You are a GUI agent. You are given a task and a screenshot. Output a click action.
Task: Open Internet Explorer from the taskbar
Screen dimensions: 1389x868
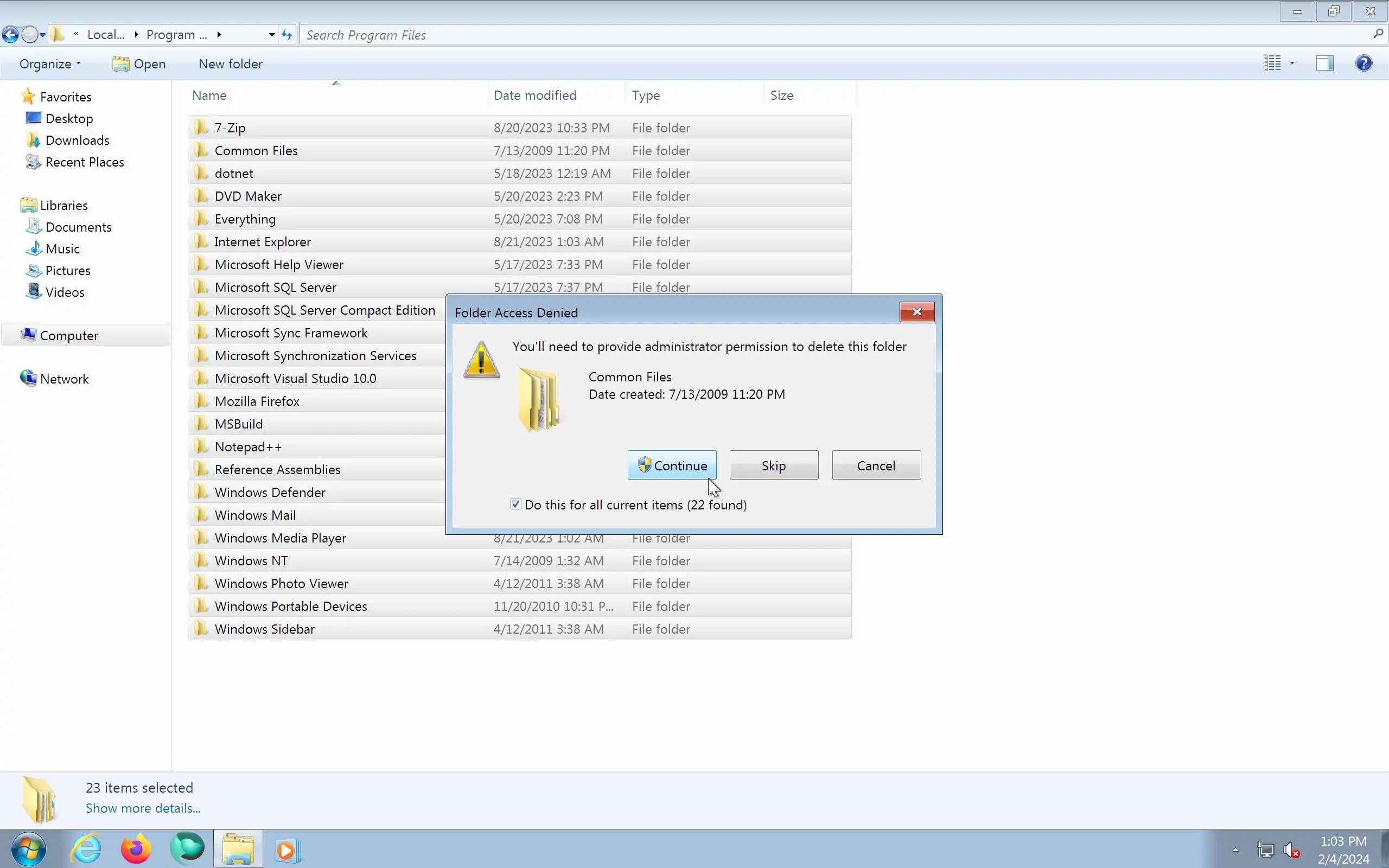[x=86, y=848]
